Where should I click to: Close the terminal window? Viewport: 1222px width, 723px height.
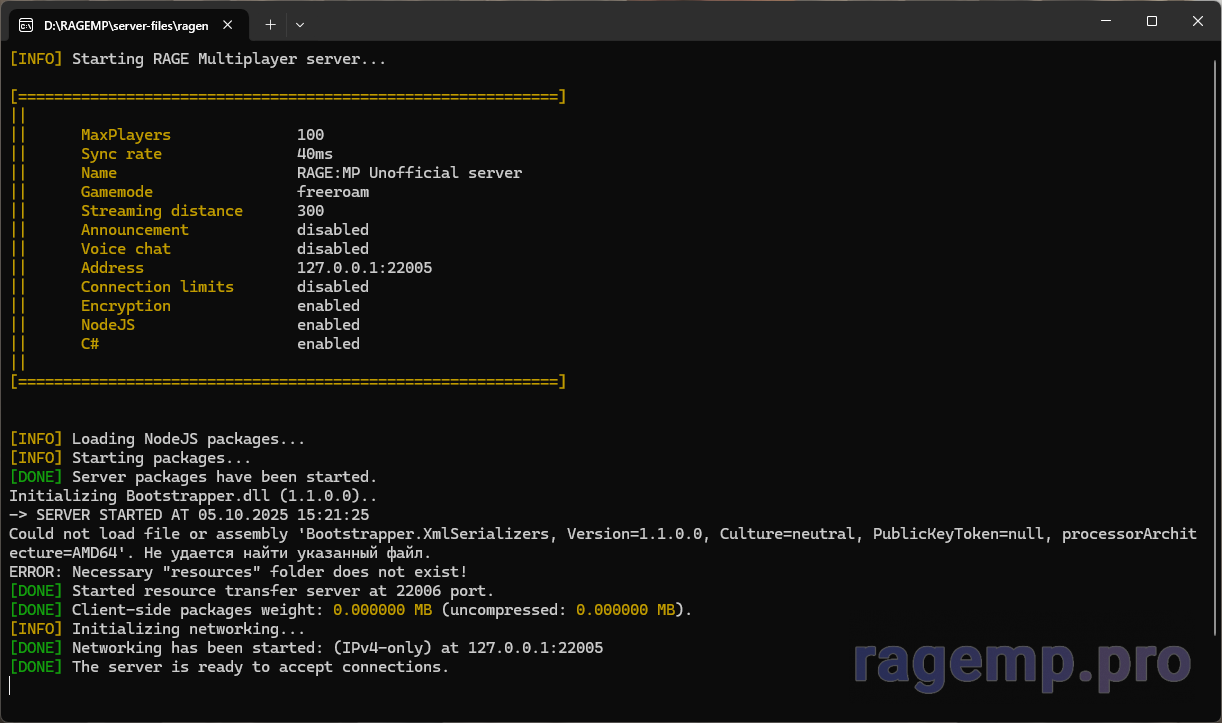[x=1197, y=21]
